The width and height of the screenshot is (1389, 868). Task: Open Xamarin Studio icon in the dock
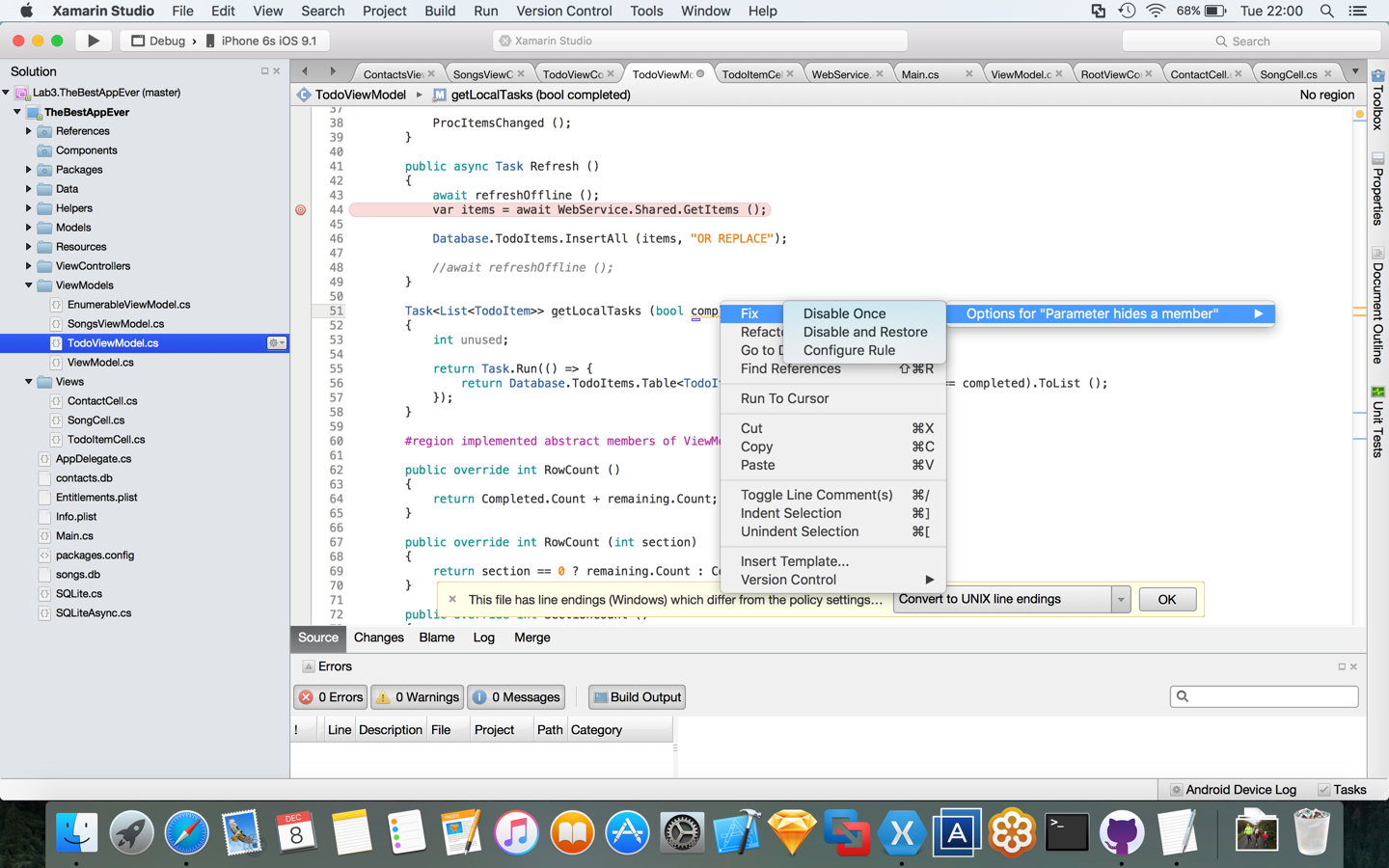click(902, 832)
